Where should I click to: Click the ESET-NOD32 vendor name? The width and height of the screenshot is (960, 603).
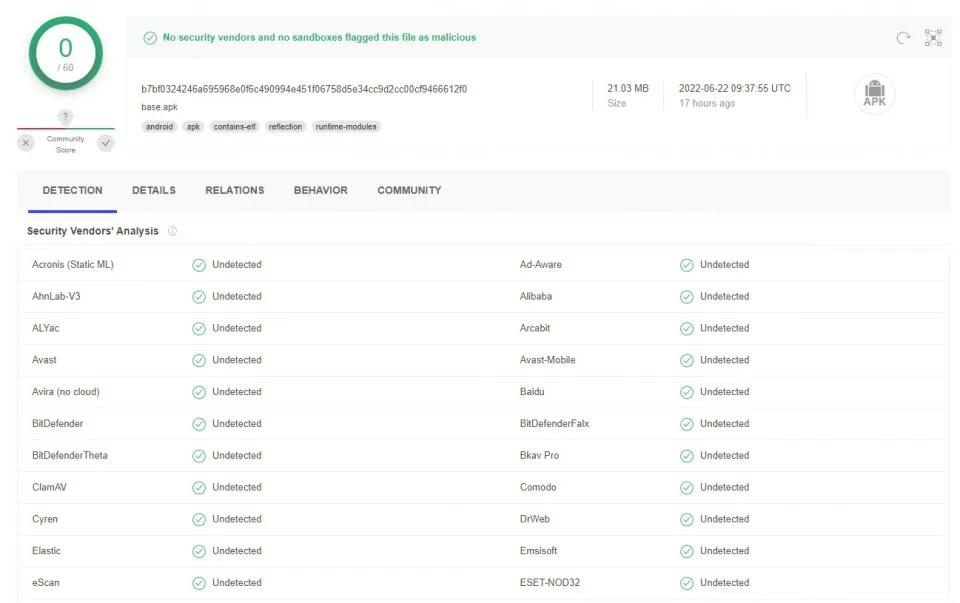(x=550, y=583)
